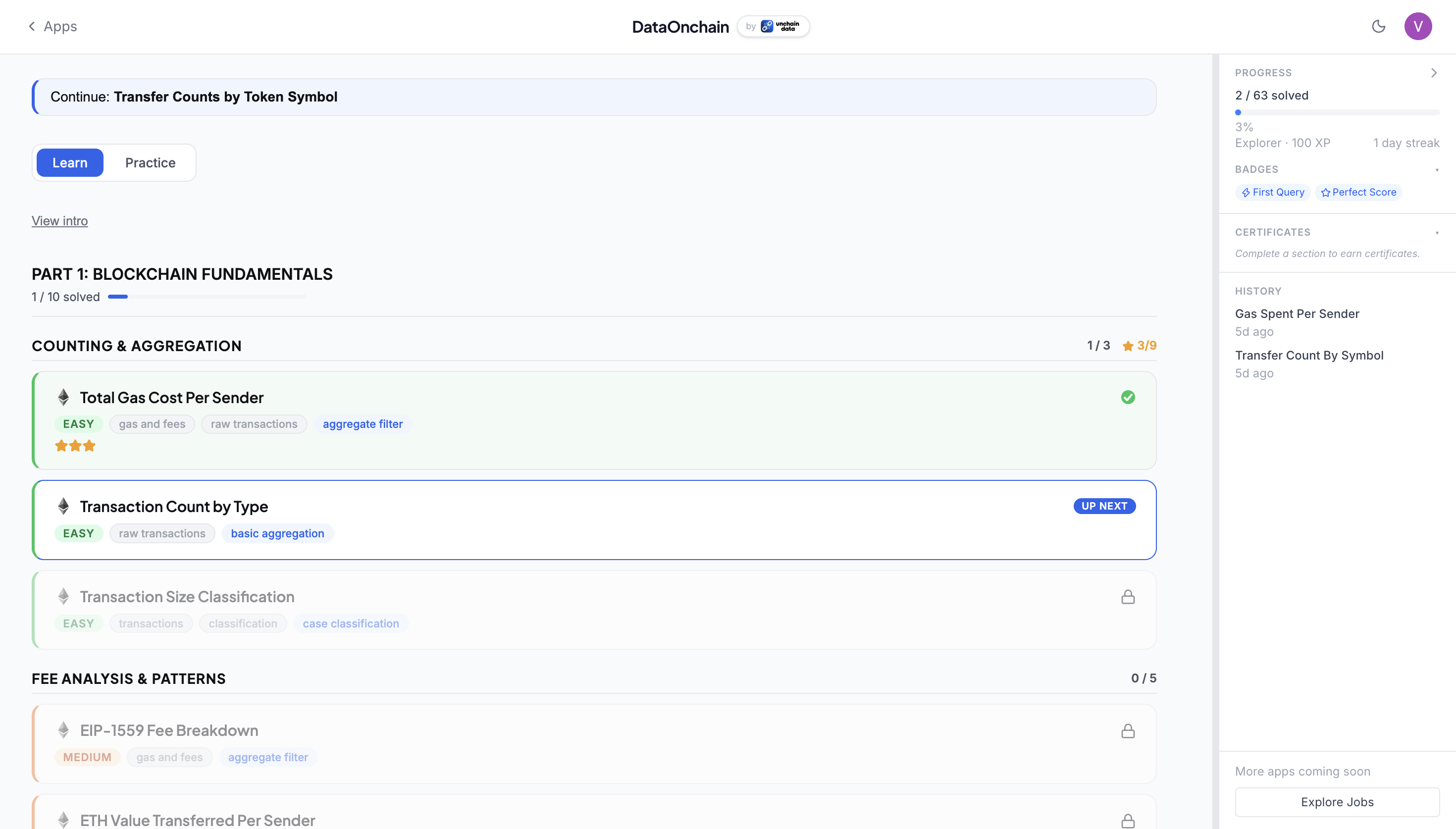Open the user avatar V menu
The image size is (1456, 829).
[1418, 26]
